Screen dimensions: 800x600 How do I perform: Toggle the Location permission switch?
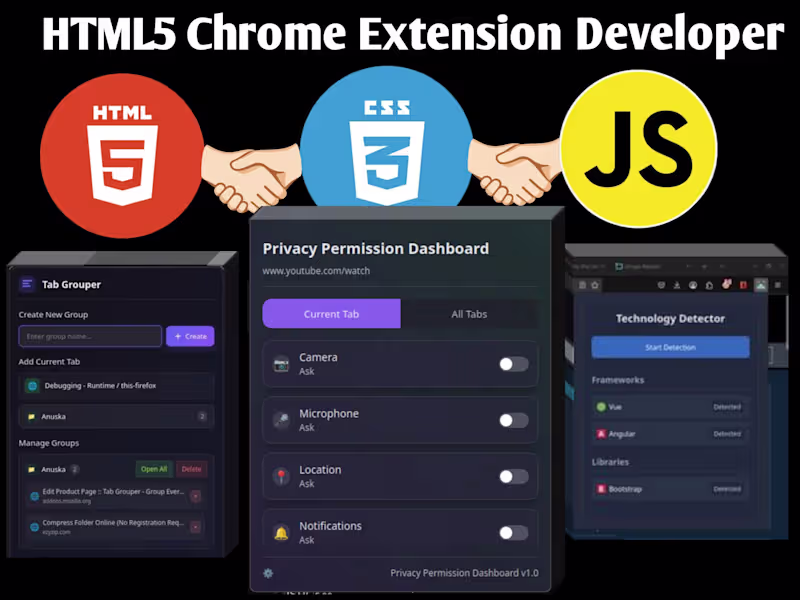[514, 477]
